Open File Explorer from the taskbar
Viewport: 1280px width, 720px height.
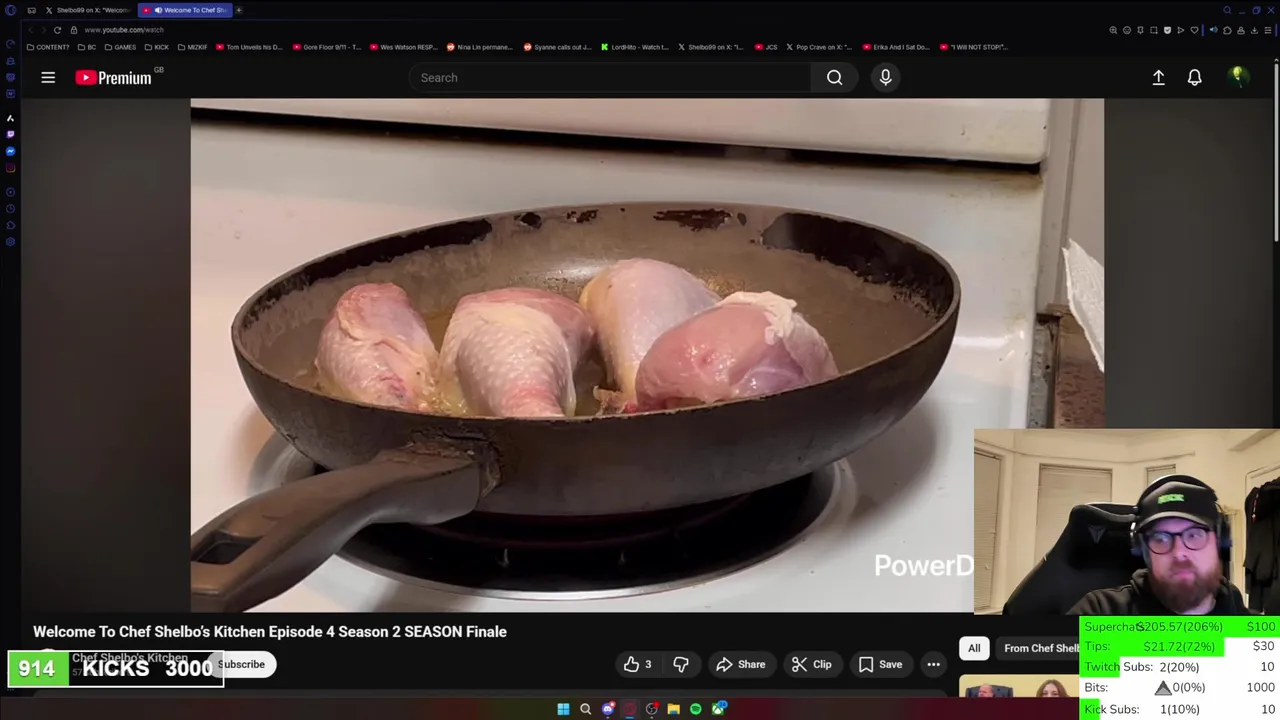(x=673, y=709)
